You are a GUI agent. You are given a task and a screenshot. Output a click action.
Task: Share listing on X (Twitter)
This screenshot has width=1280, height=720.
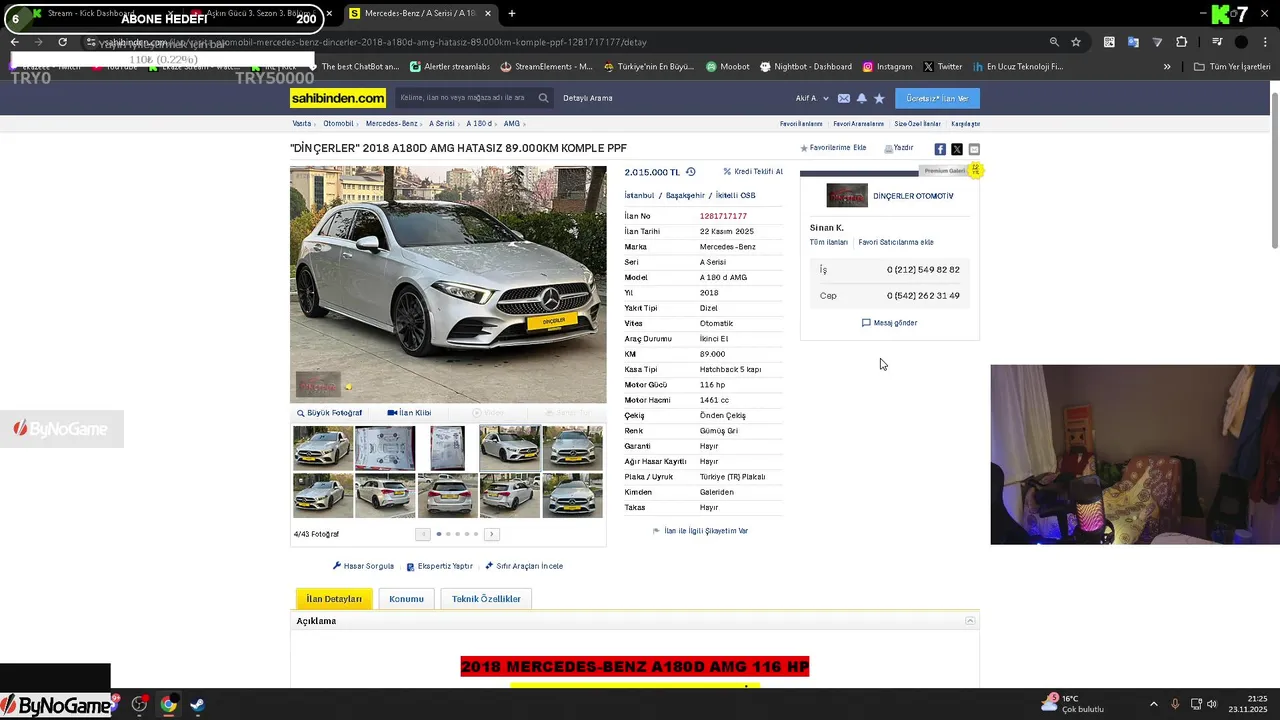pos(957,149)
